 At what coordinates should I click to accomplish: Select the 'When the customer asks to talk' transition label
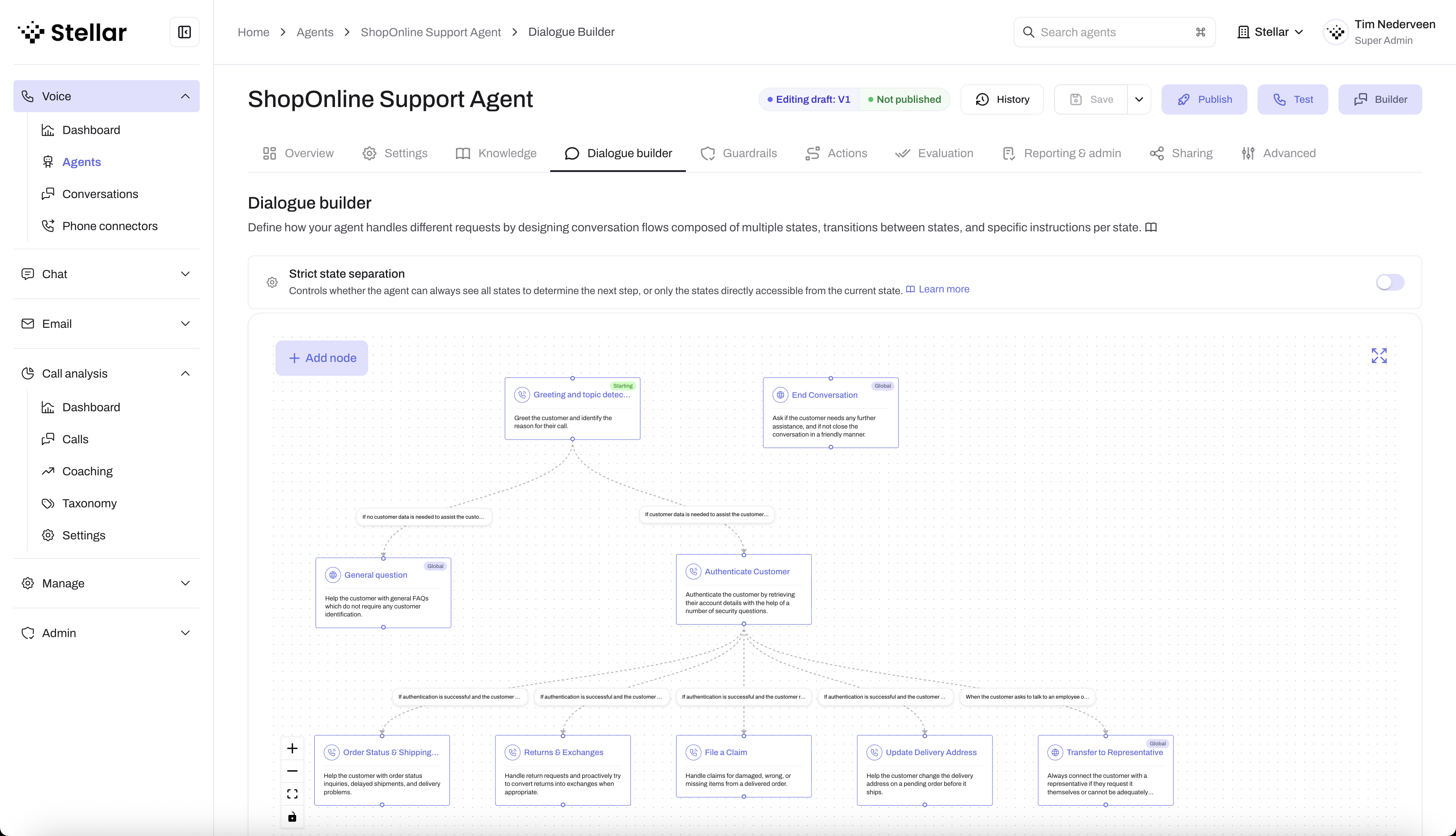pyautogui.click(x=1027, y=697)
